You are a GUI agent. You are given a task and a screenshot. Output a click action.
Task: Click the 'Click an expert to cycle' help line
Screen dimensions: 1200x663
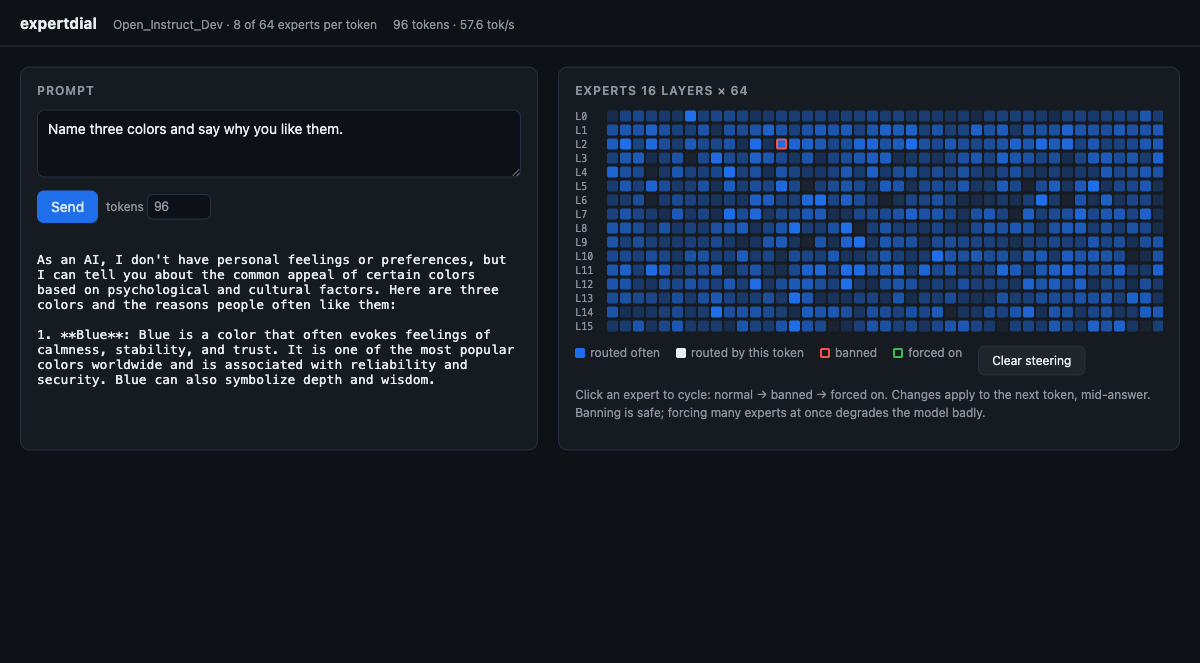click(863, 395)
